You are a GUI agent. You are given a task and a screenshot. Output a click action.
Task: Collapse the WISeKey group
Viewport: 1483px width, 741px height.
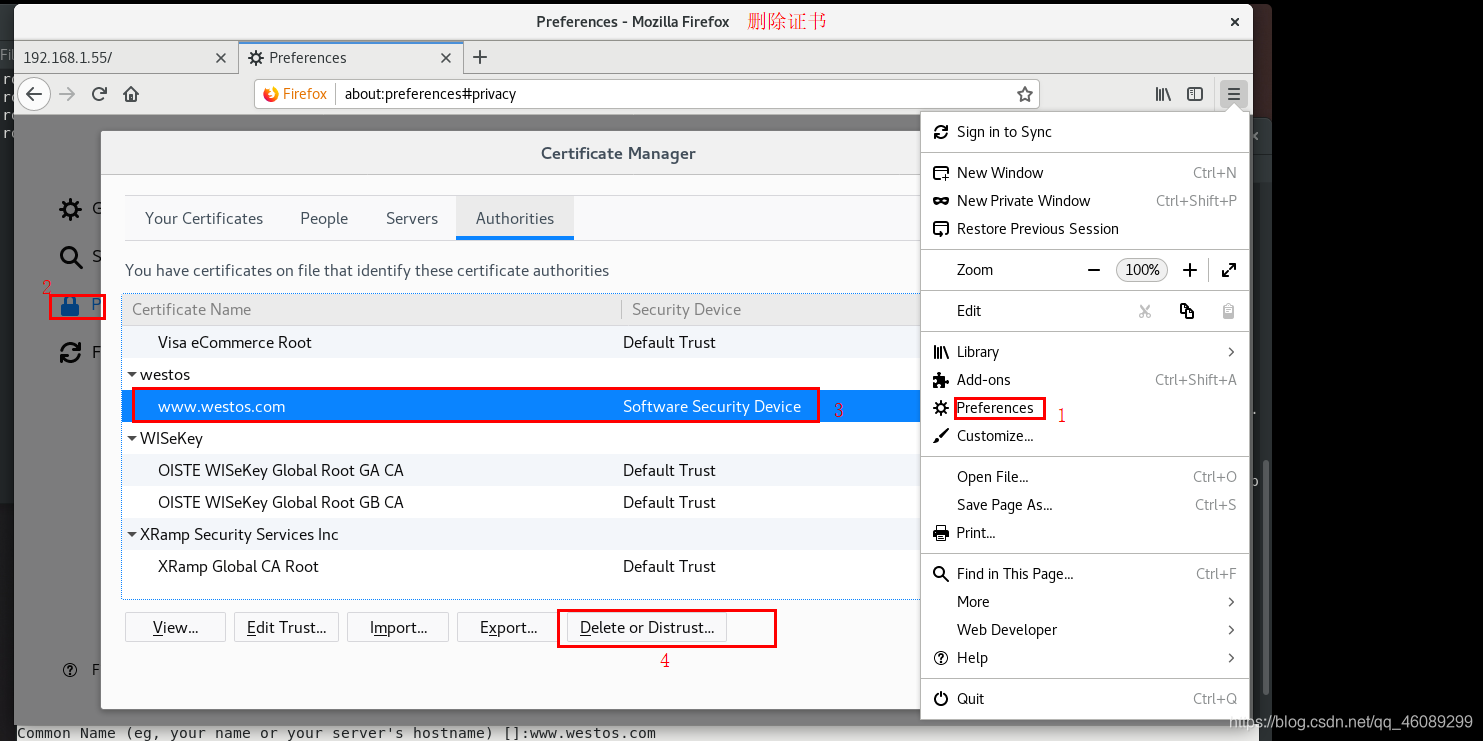tap(132, 439)
